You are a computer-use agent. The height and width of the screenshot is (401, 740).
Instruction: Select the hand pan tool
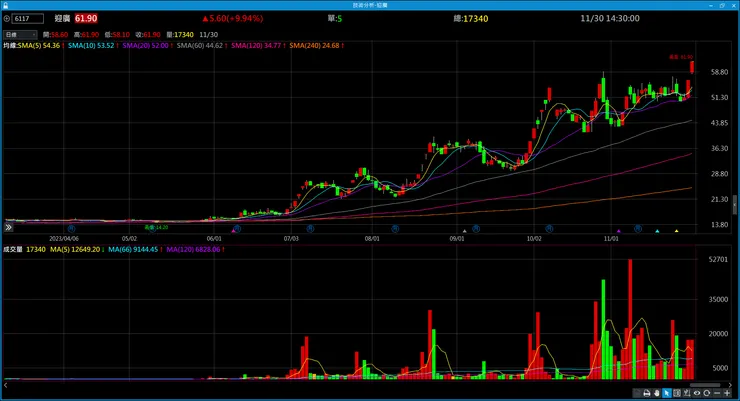pos(656,393)
